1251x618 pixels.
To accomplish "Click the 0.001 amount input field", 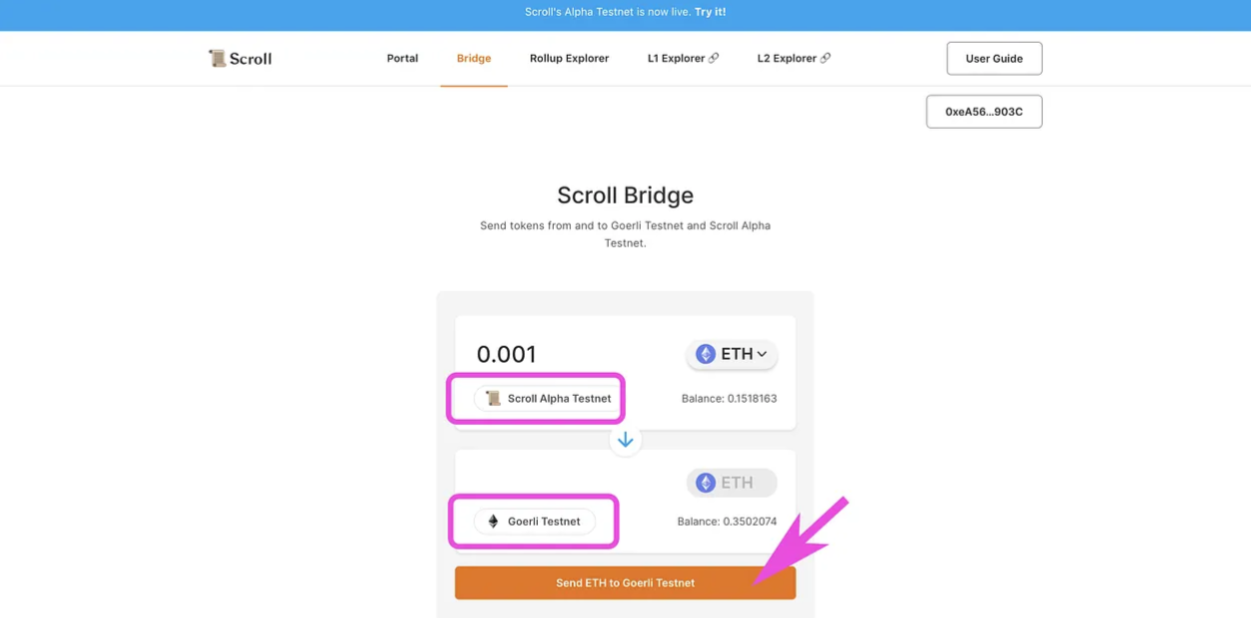I will tap(570, 354).
